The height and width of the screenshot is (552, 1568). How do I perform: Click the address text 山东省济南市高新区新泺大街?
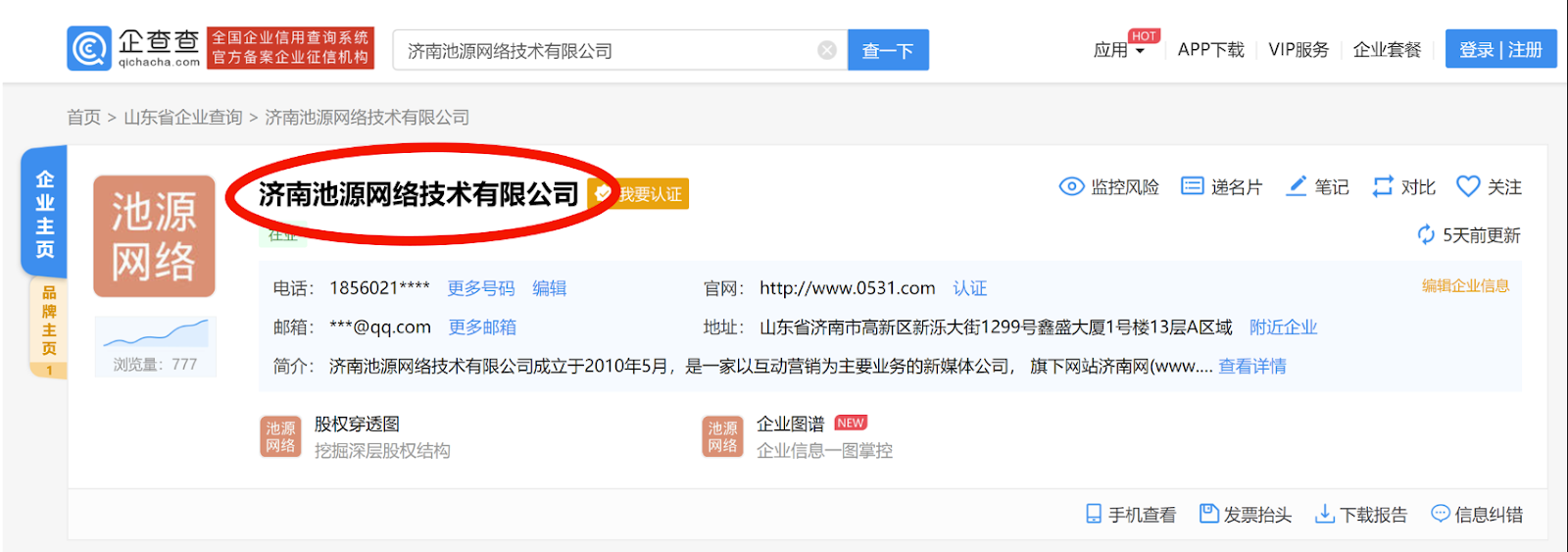(x=996, y=327)
